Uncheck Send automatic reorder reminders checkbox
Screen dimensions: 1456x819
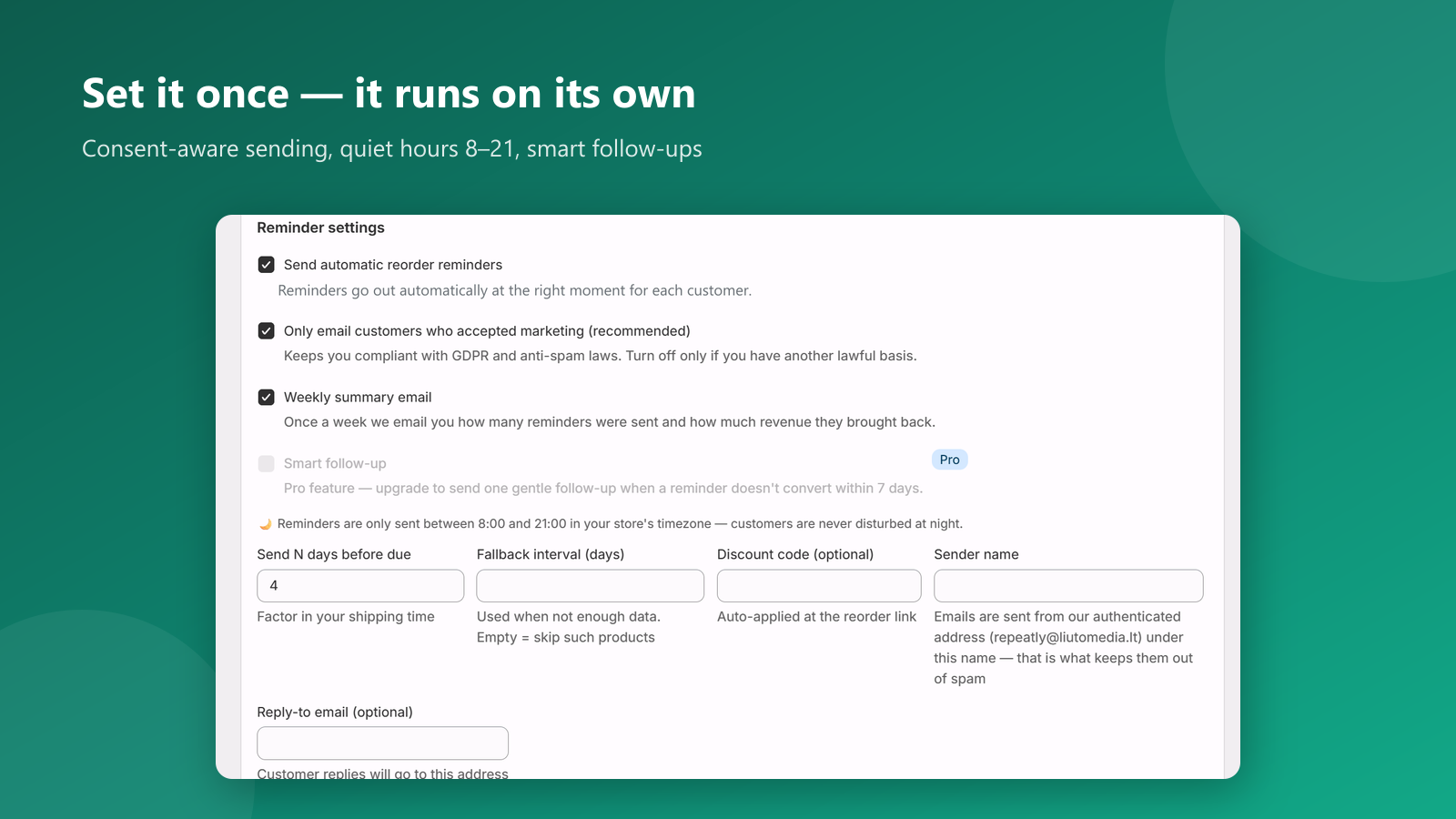266,265
